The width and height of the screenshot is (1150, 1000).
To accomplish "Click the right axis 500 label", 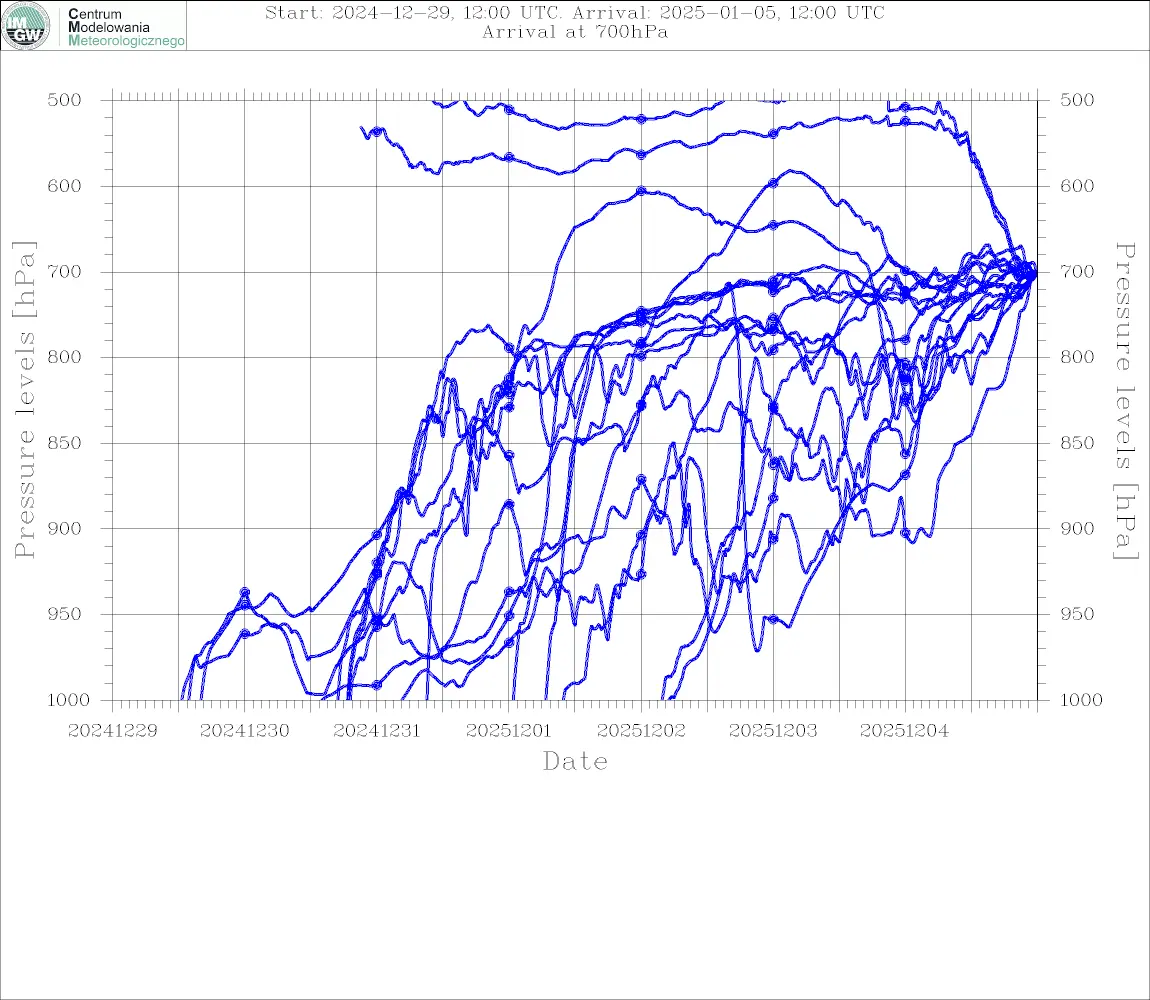I will 1077,100.
